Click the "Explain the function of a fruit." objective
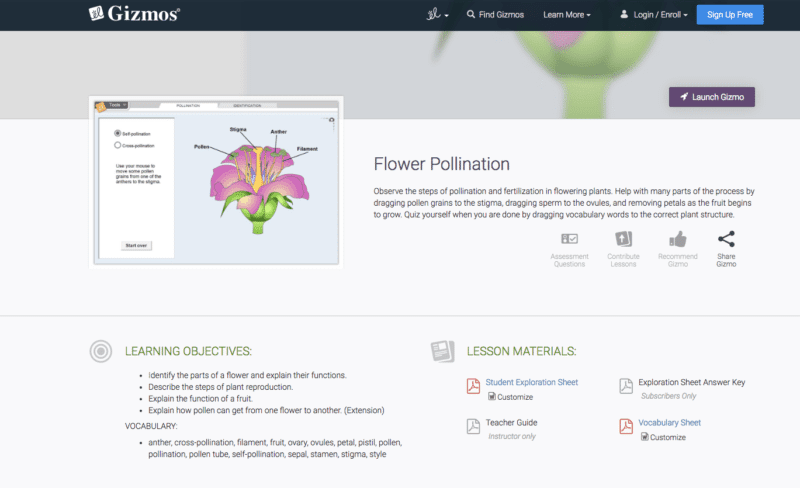 click(200, 399)
